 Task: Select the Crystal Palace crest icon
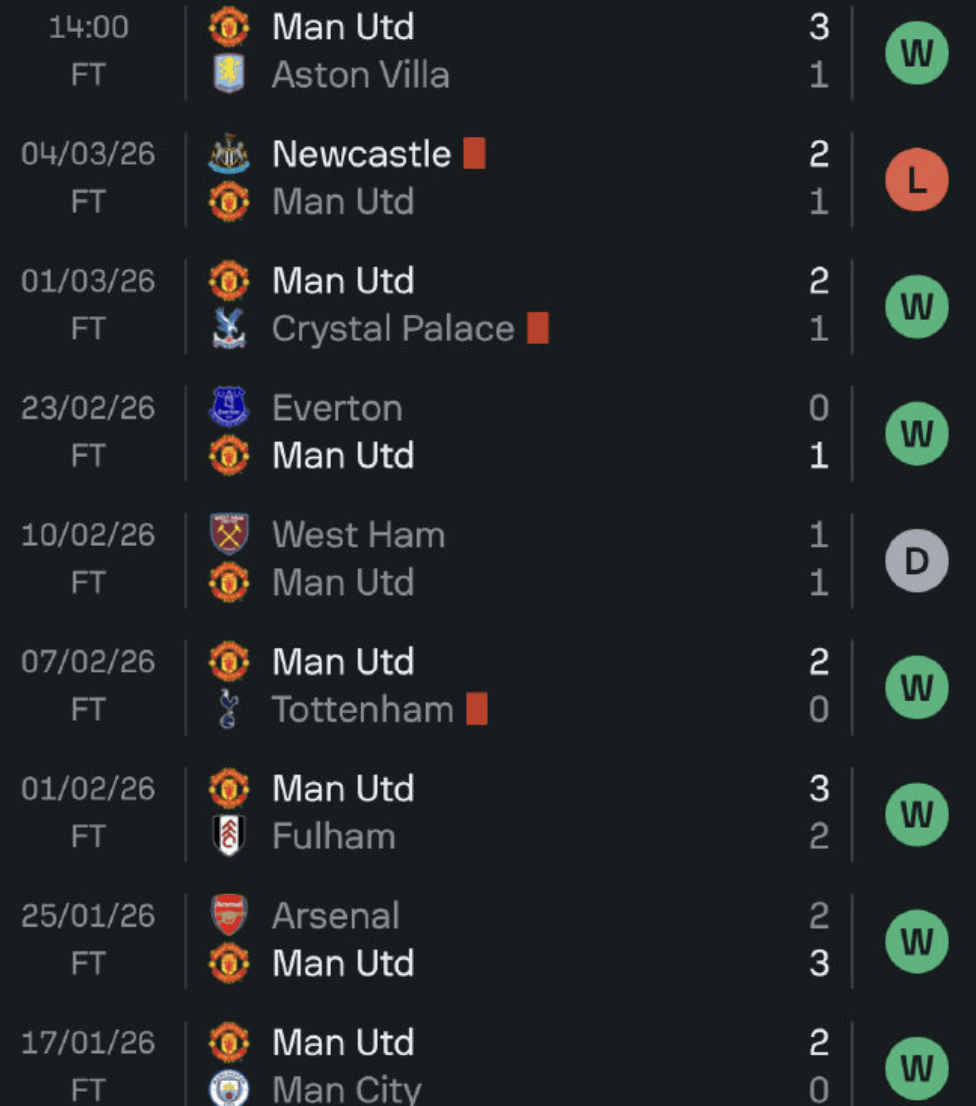tap(229, 329)
